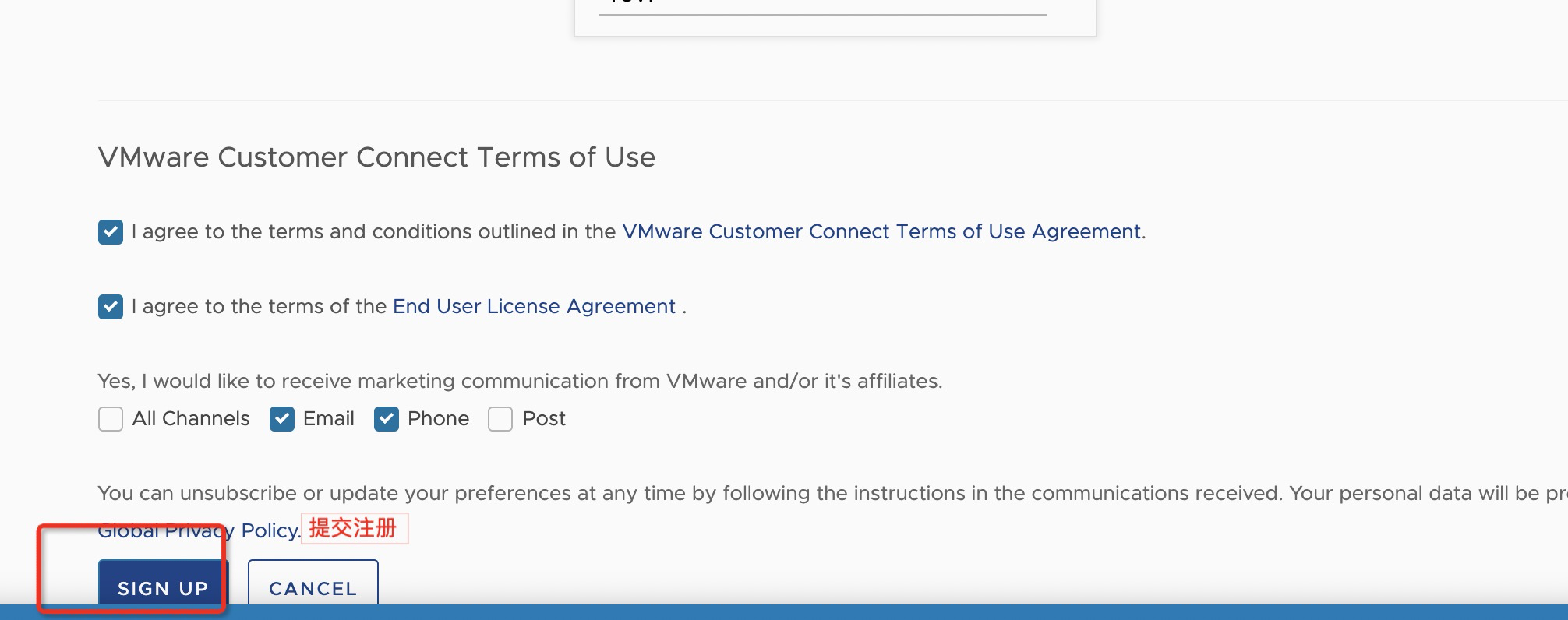The width and height of the screenshot is (1568, 620).
Task: Click the marketing communication consent sentence
Action: point(520,382)
